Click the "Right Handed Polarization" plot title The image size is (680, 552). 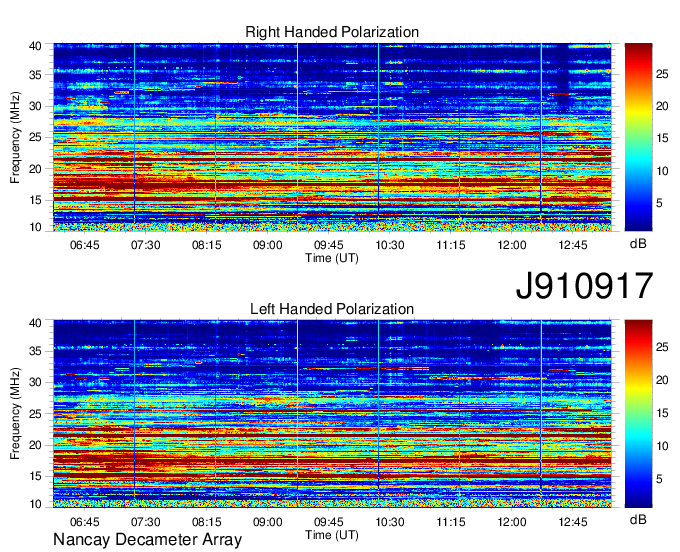332,32
